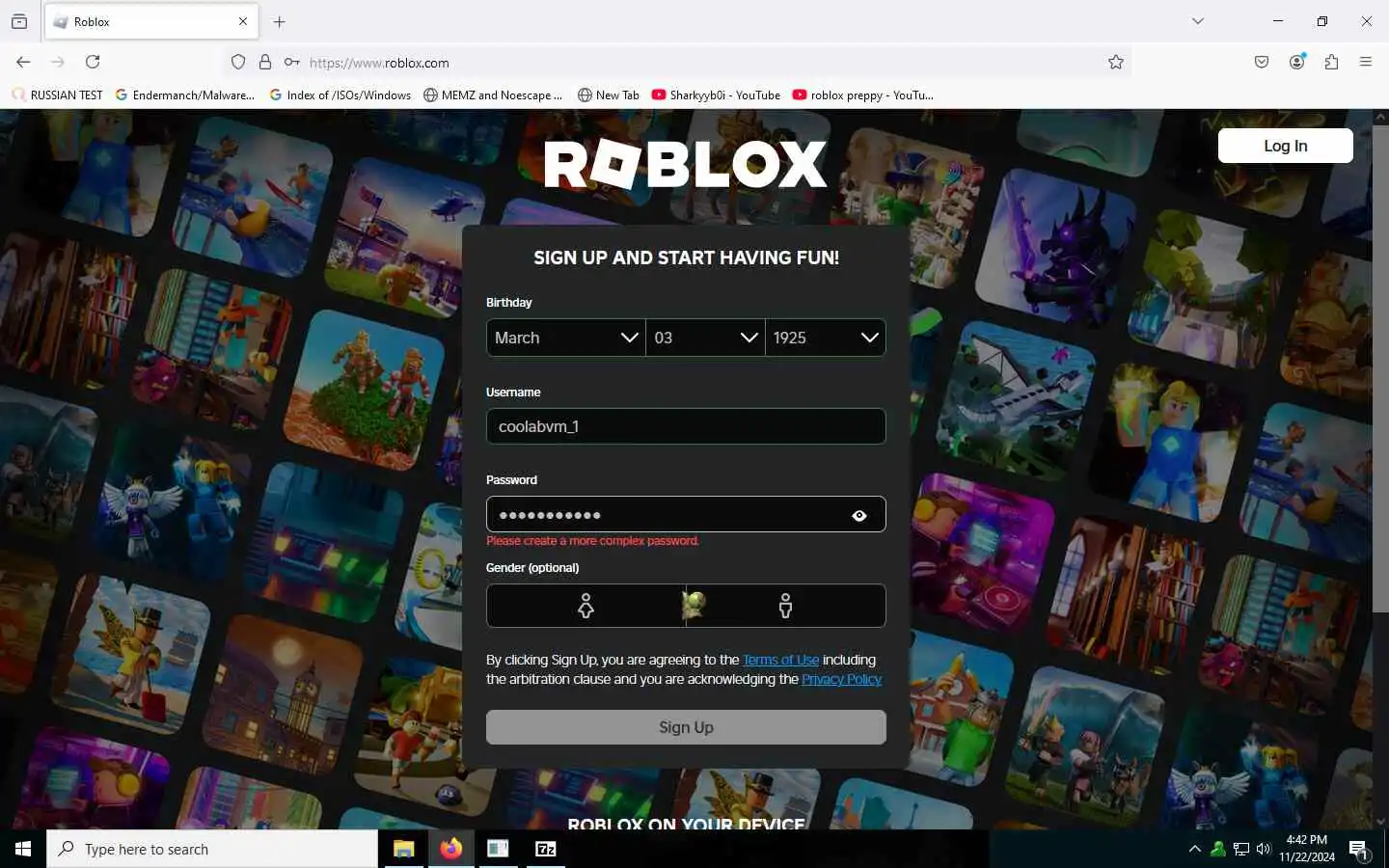Screen dimensions: 1389x868
Task: Click the site padlock icon
Action: pyautogui.click(x=265, y=63)
